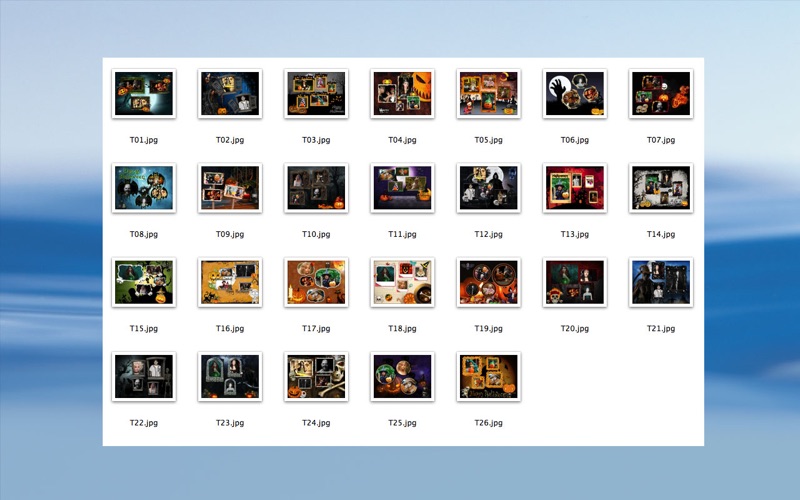The image size is (800, 500).
Task: Select the T17.jpg thumbnail image
Action: point(316,282)
